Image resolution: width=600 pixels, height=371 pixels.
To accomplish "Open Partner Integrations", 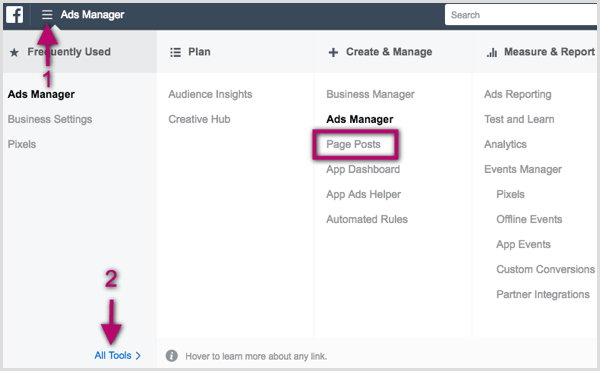I will (x=543, y=295).
